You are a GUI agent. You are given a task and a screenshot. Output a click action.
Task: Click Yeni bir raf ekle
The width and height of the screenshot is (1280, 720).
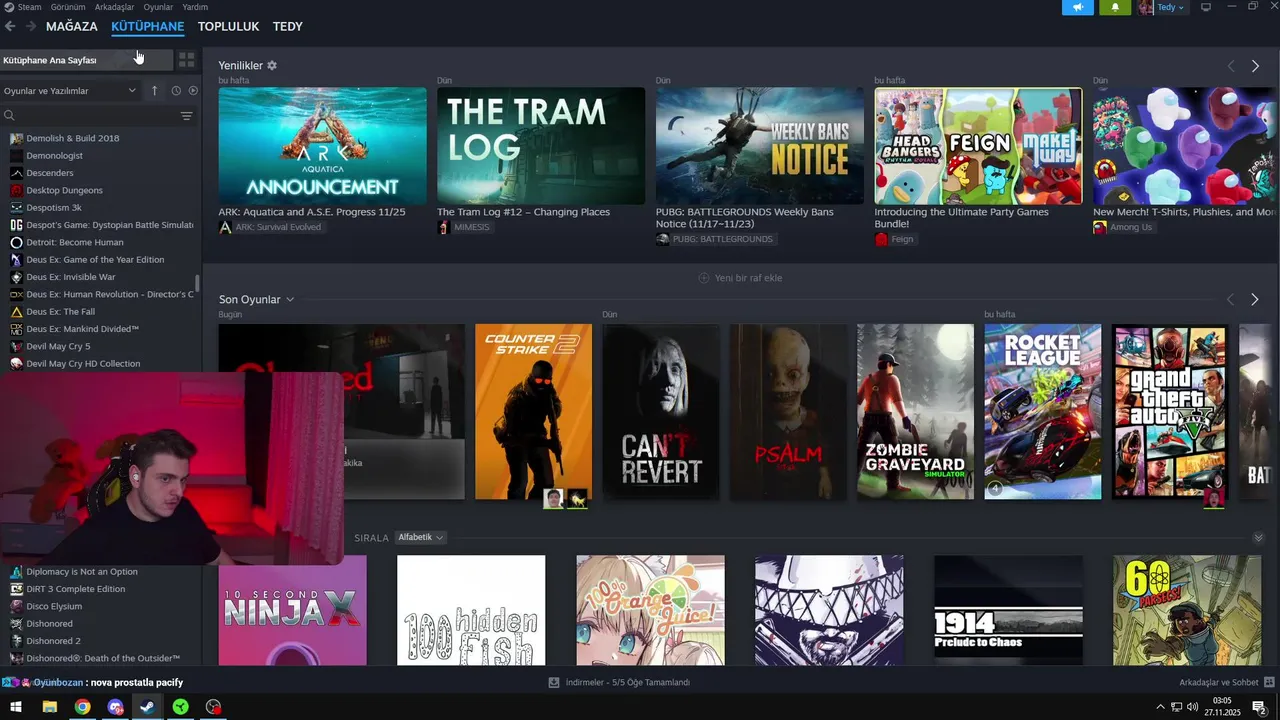pyautogui.click(x=741, y=278)
